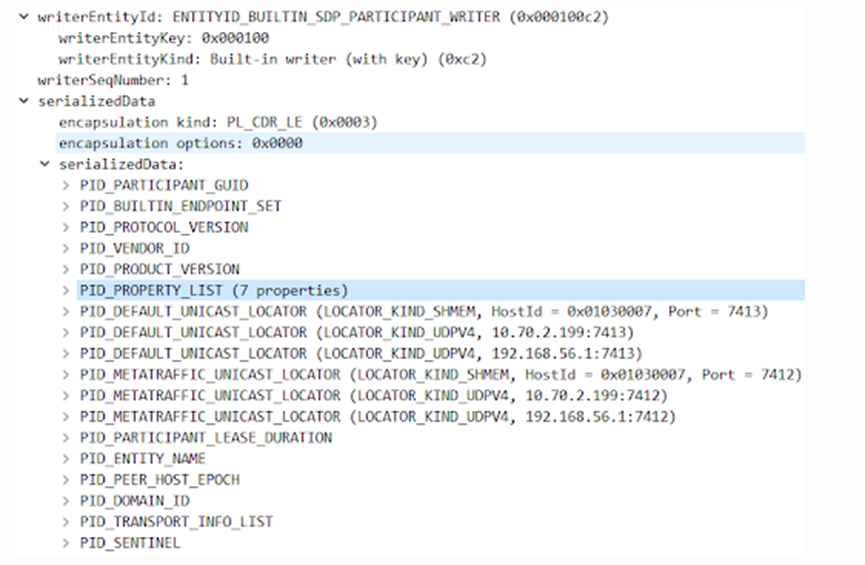Screen dimensions: 865x565
Task: Select PID_METATRAFFIC_UNICAST_LOCATOR 192.168.56.1:7412 row
Action: pyautogui.click(x=373, y=417)
